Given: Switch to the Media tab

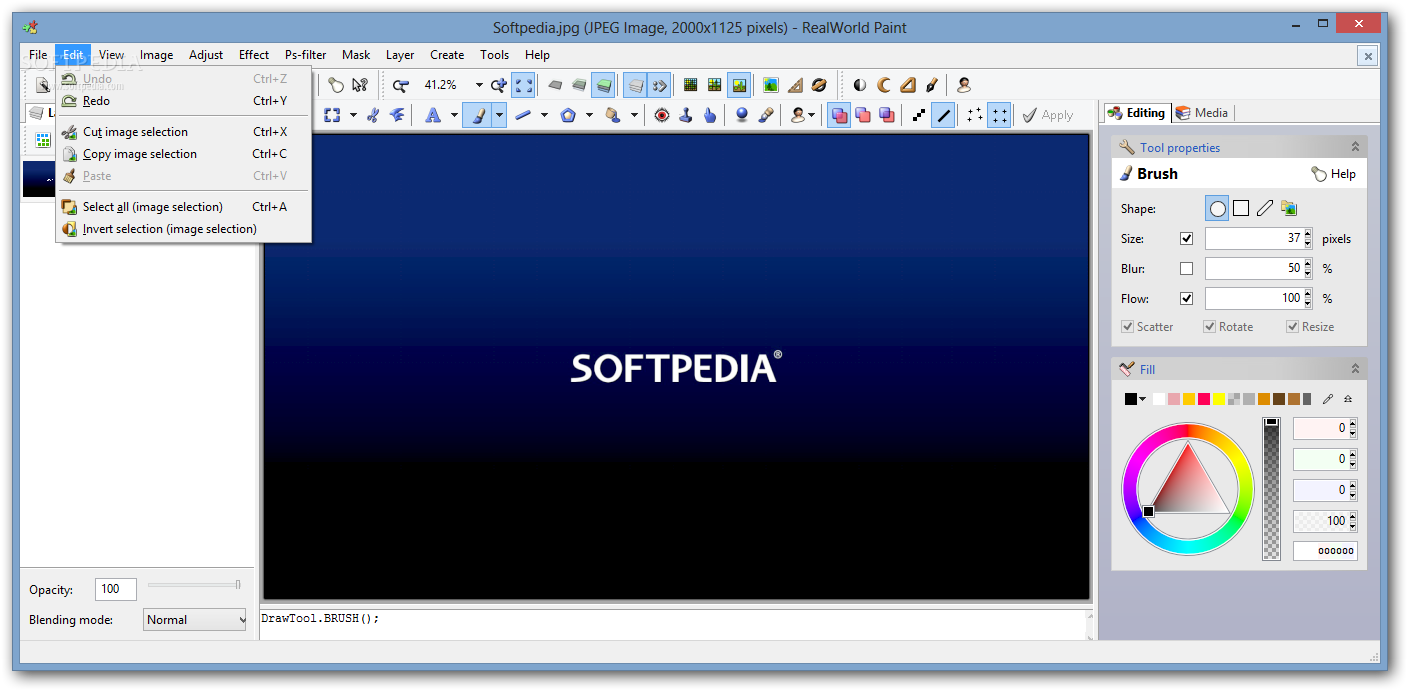Looking at the screenshot, I should [x=1203, y=113].
